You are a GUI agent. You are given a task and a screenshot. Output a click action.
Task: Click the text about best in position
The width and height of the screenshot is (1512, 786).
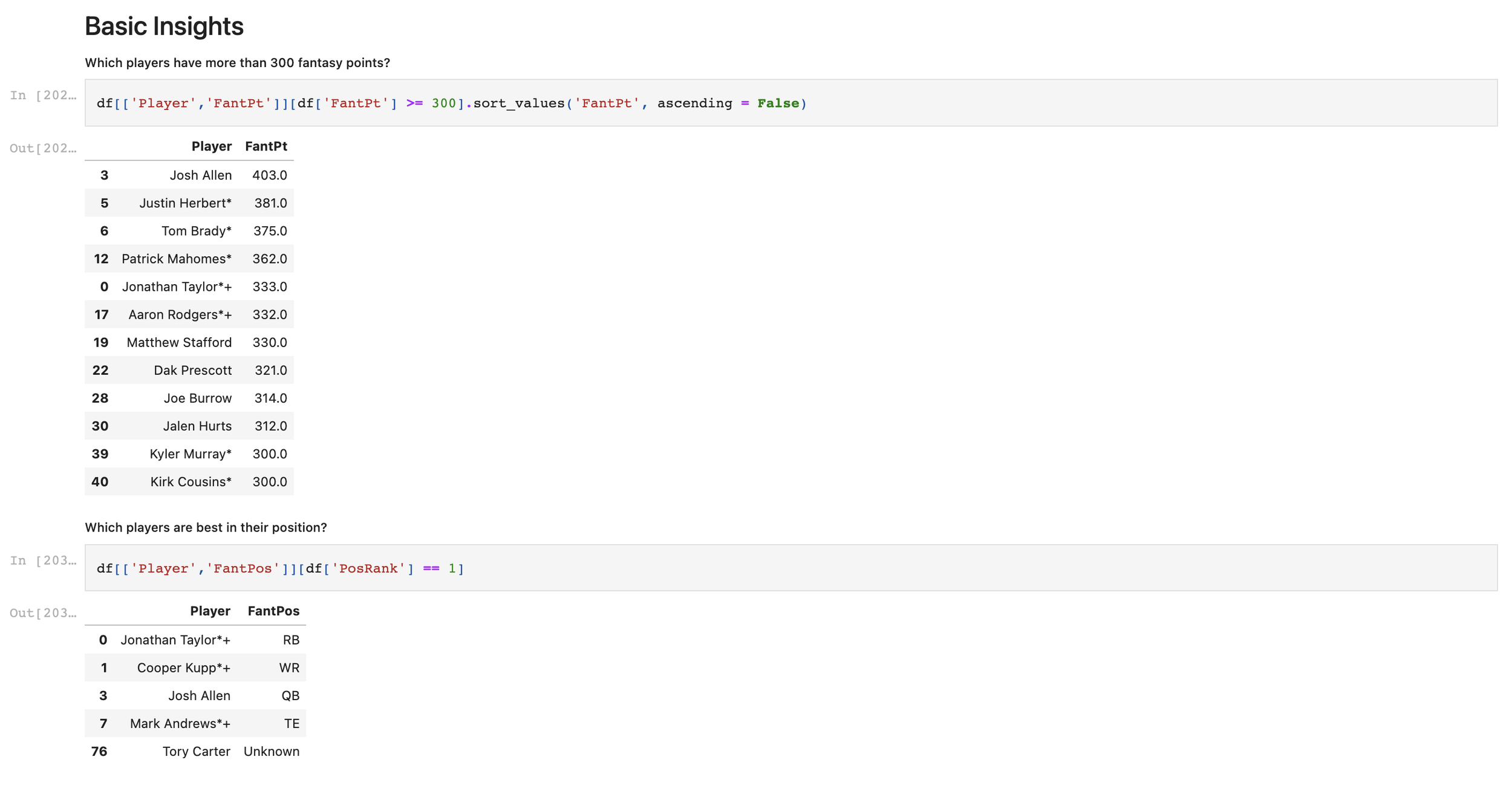206,527
